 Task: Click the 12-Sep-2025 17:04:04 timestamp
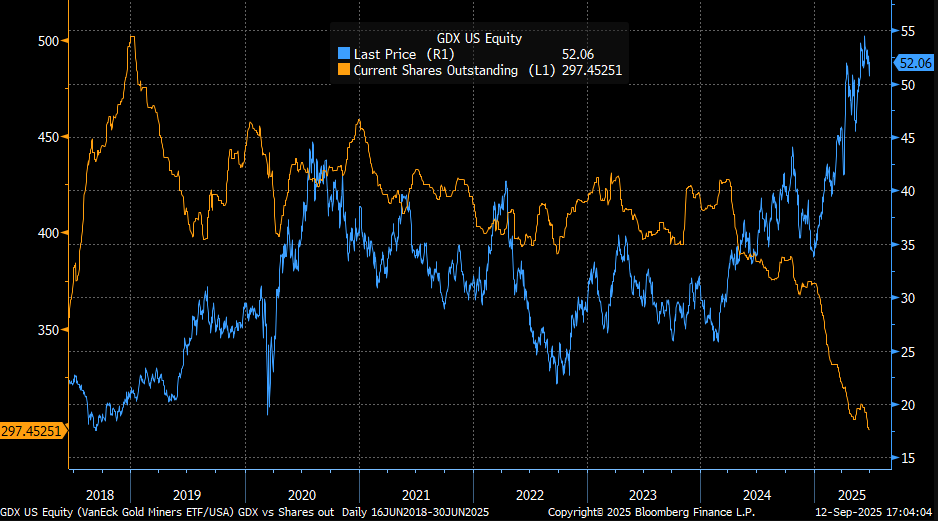point(878,512)
